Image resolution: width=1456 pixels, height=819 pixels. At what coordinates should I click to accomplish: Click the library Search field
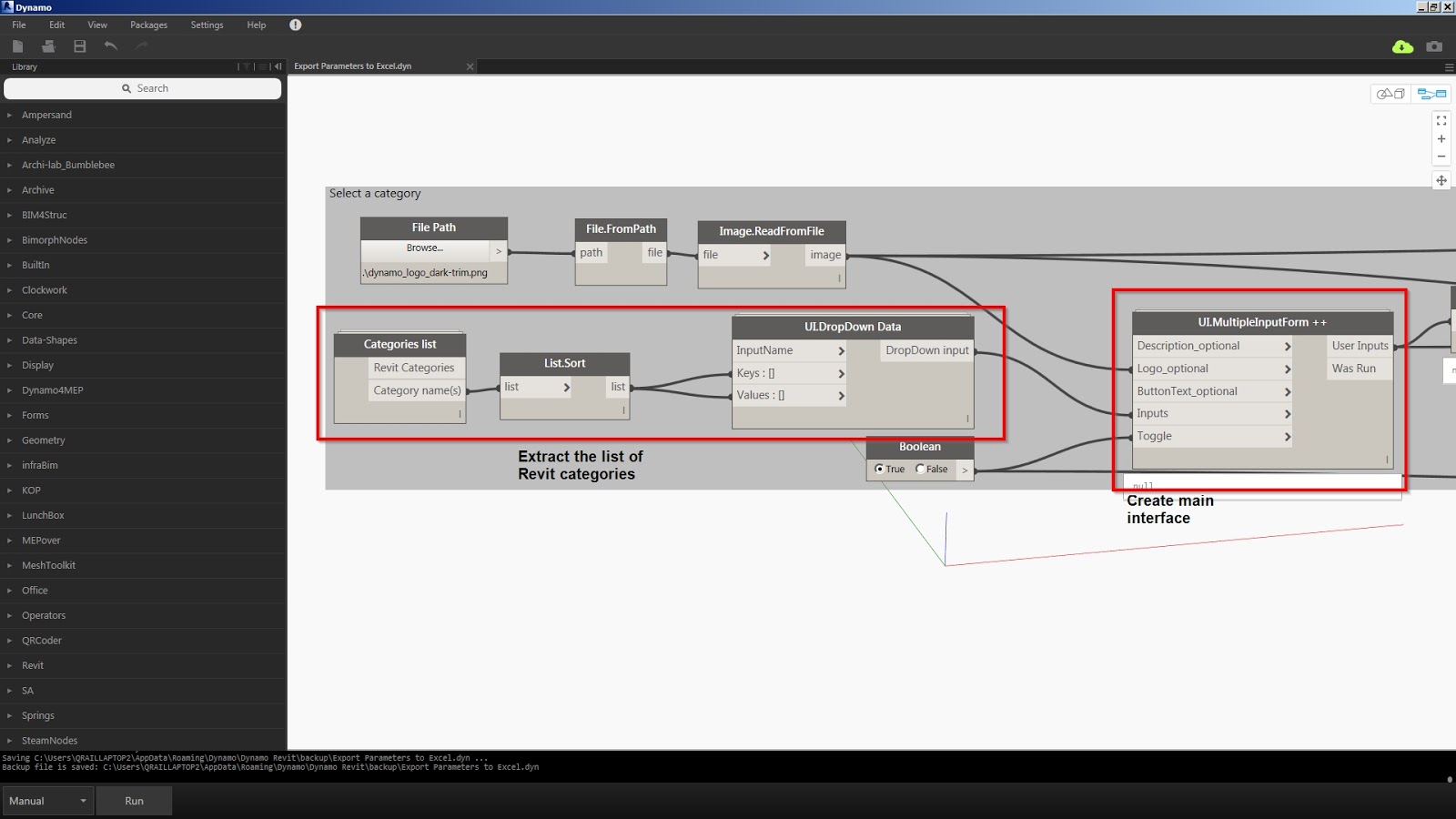[143, 88]
